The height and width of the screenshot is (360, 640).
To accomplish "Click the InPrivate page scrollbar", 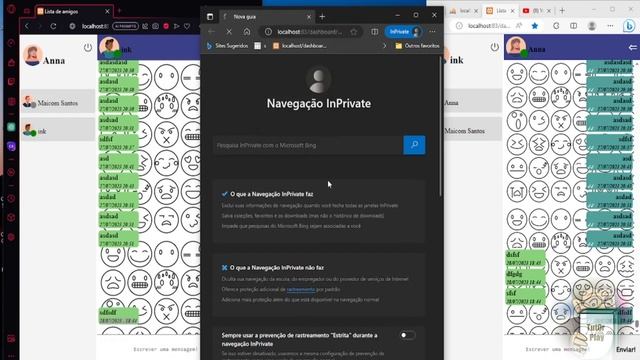I will [x=441, y=127].
